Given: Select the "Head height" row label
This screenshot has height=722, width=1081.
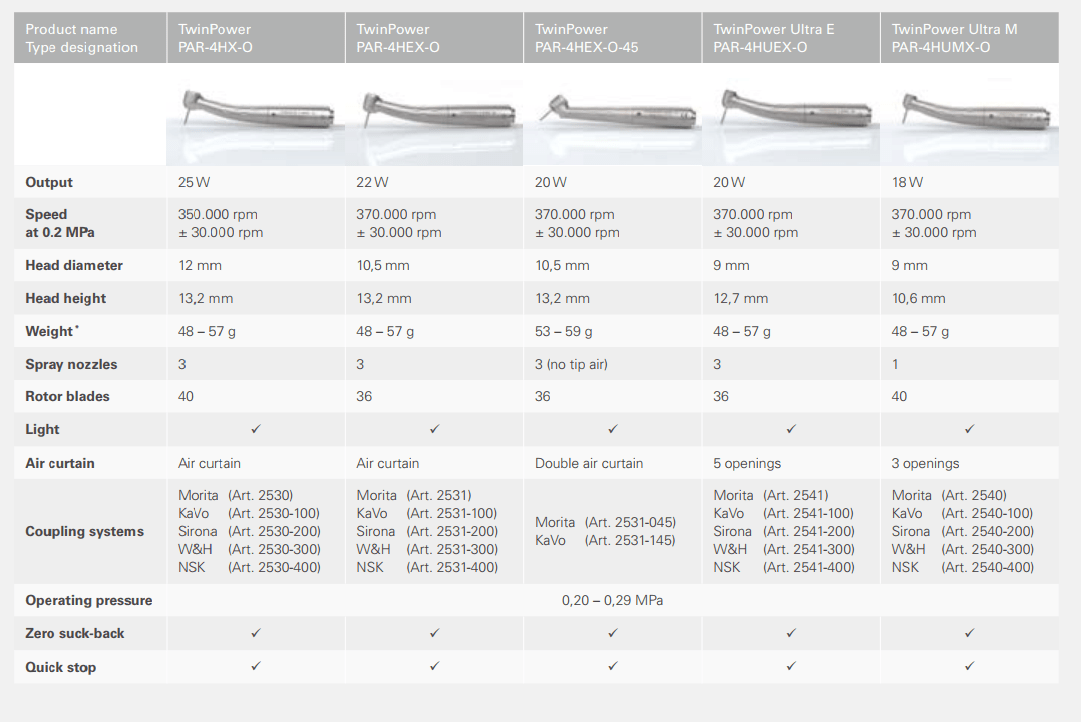Looking at the screenshot, I should (x=65, y=299).
